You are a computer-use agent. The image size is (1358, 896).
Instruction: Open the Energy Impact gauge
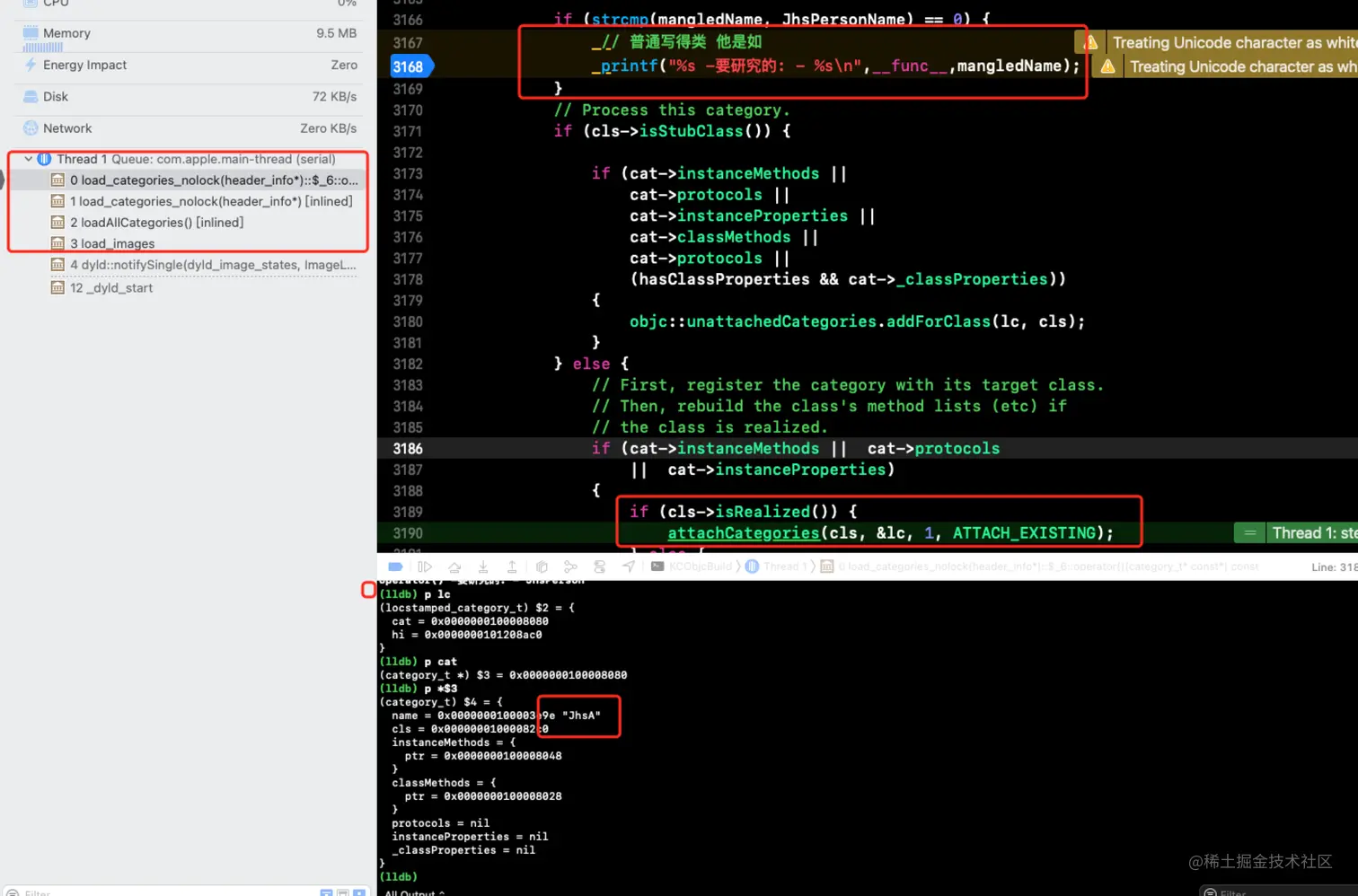point(189,65)
